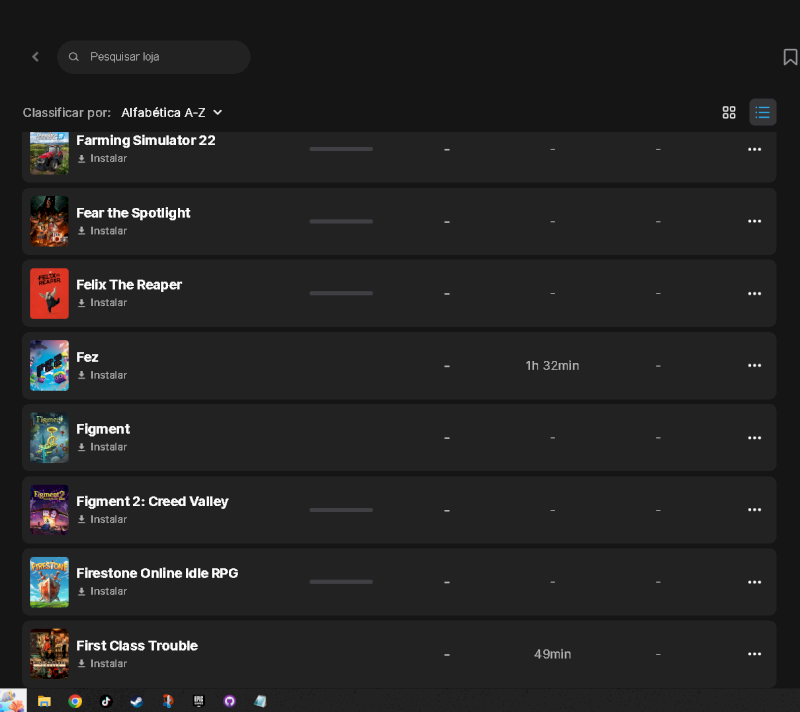Screen dimensions: 800x712
Task: Open Firestone Online Idle RPG cover thumbnail
Action: pos(49,582)
